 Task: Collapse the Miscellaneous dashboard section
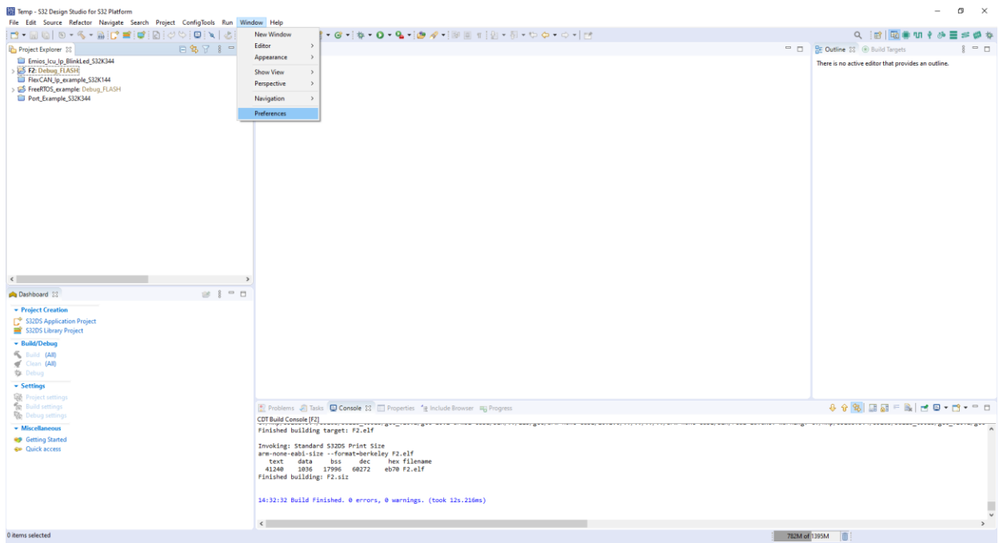[x=16, y=428]
